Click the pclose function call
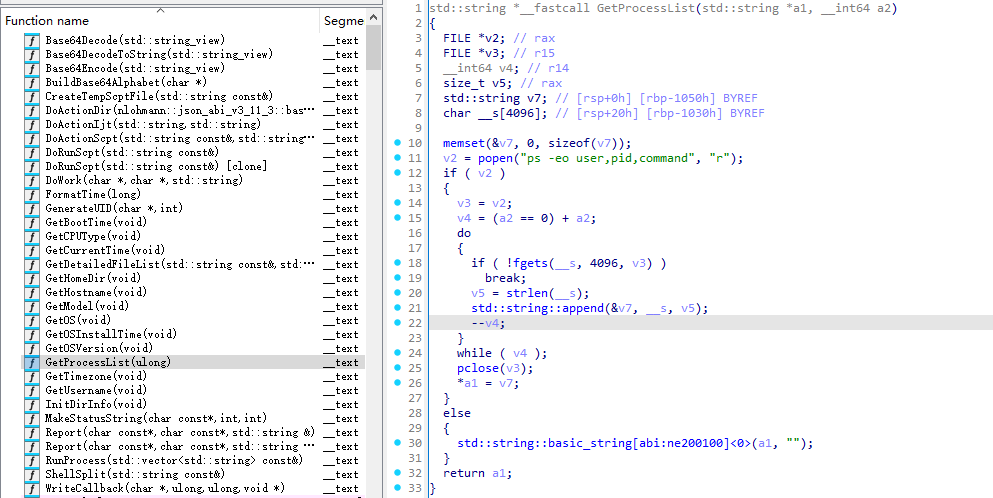Viewport: 993px width, 498px height. [x=474, y=368]
